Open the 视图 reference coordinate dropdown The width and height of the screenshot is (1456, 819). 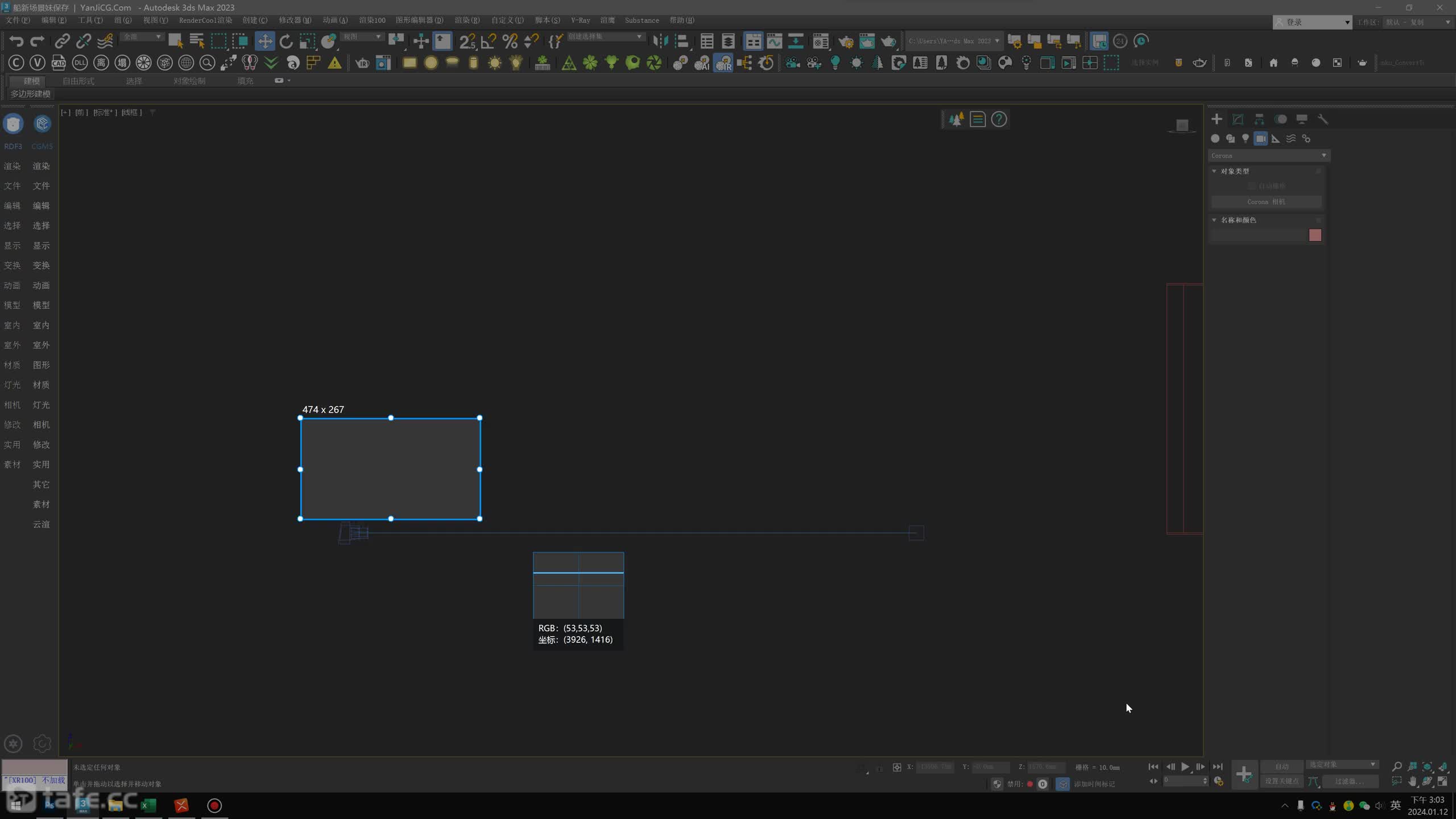(362, 36)
